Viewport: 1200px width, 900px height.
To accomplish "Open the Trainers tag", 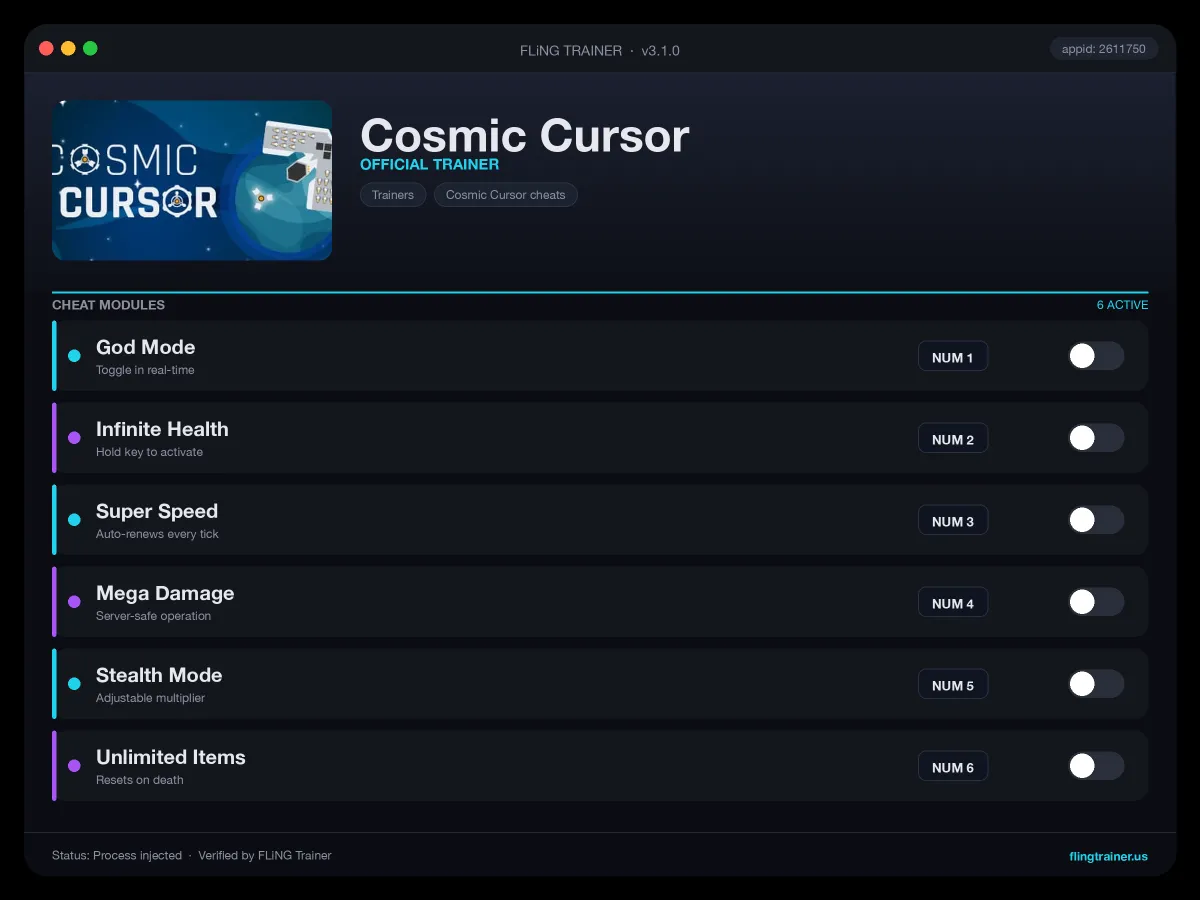I will [393, 195].
